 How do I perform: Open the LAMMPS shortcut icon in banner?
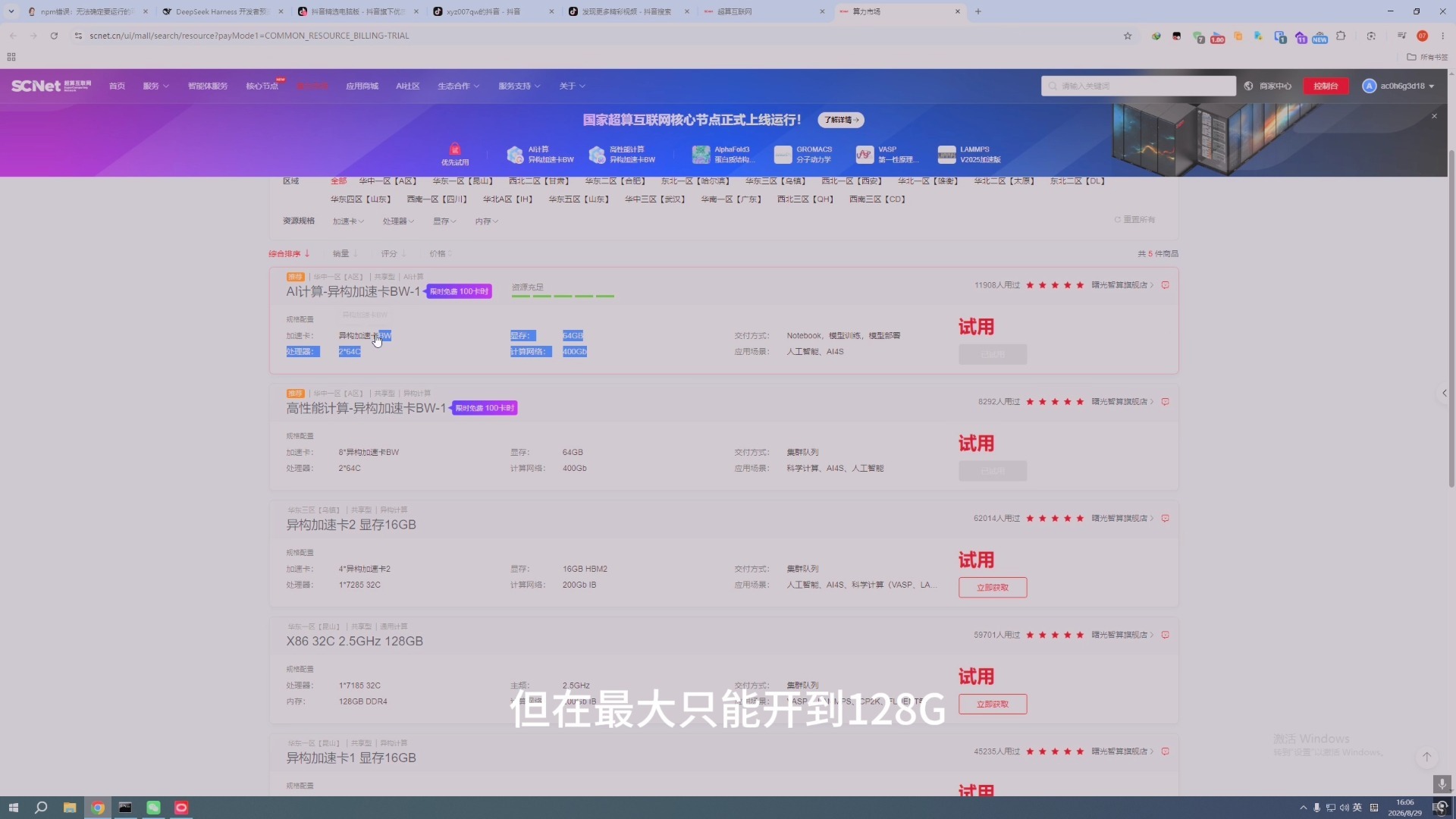[946, 155]
